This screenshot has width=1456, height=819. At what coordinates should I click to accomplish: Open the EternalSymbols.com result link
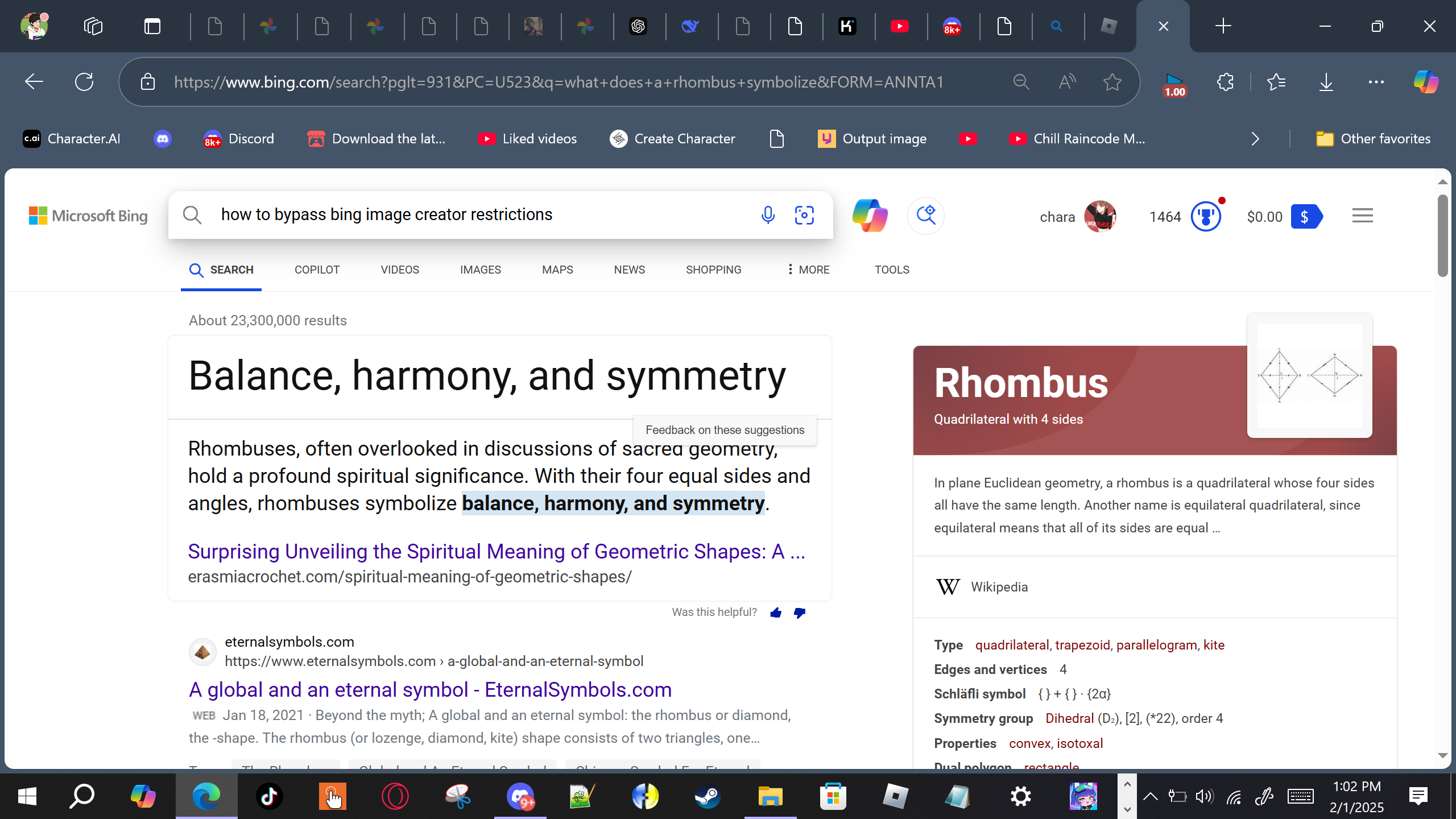(430, 689)
